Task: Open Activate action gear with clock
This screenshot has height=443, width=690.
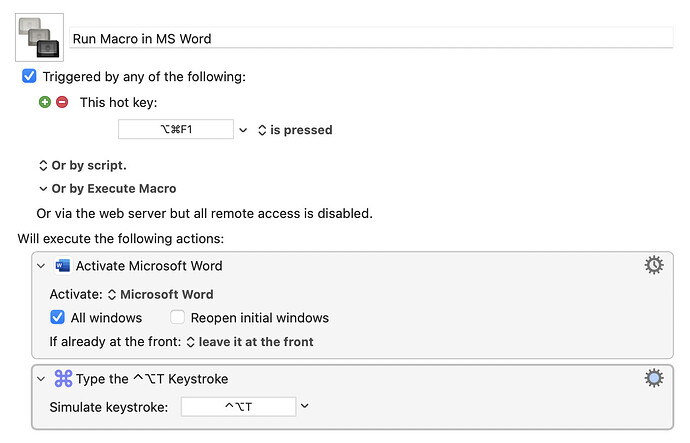Action: pos(654,265)
